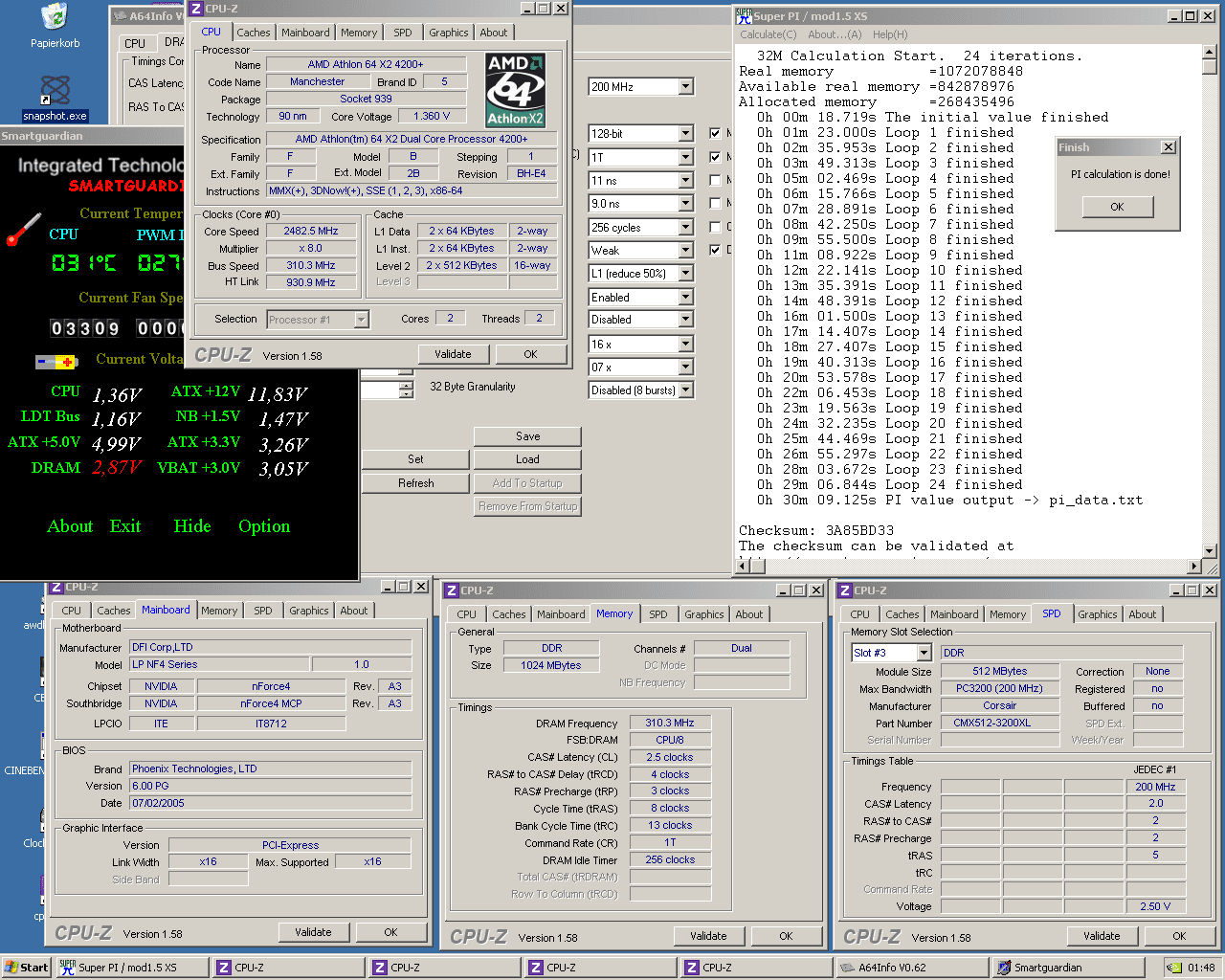This screenshot has width=1225, height=980.
Task: Click the Refresh button in A64Info
Action: (415, 483)
